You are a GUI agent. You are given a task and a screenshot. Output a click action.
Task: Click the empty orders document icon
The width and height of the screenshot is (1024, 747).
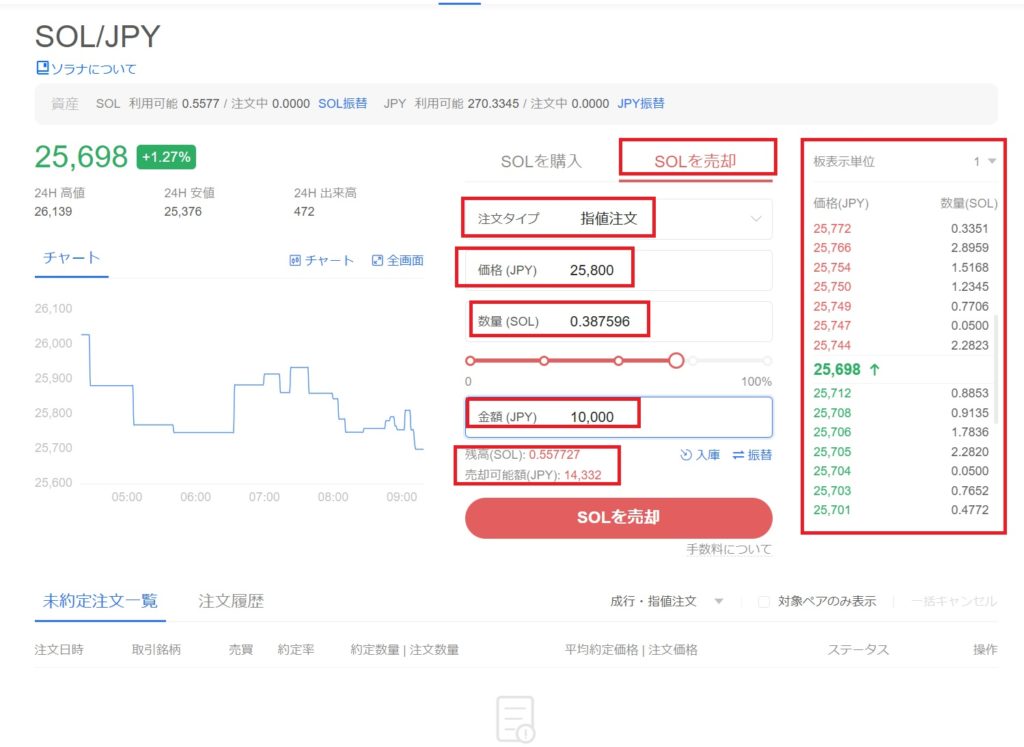coord(515,720)
